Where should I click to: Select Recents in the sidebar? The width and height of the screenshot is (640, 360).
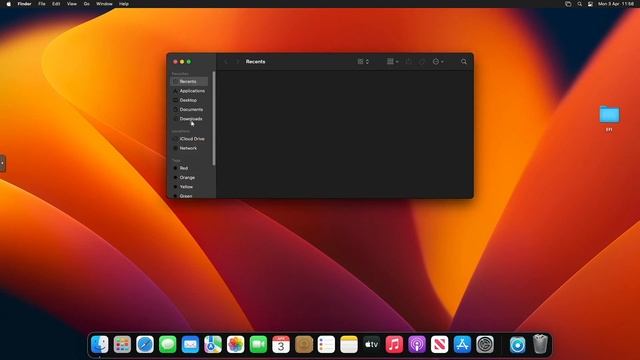pyautogui.click(x=189, y=81)
